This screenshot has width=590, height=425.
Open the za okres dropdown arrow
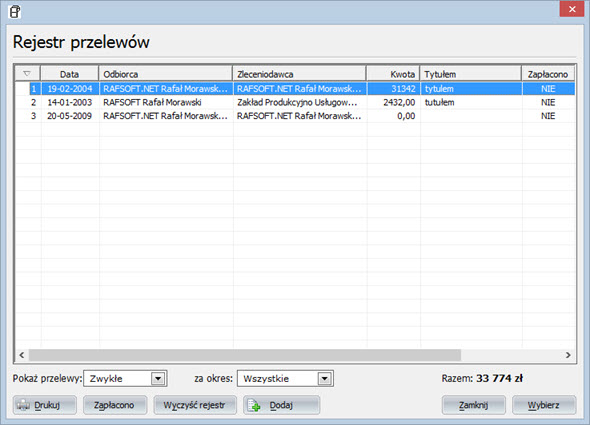[324, 379]
